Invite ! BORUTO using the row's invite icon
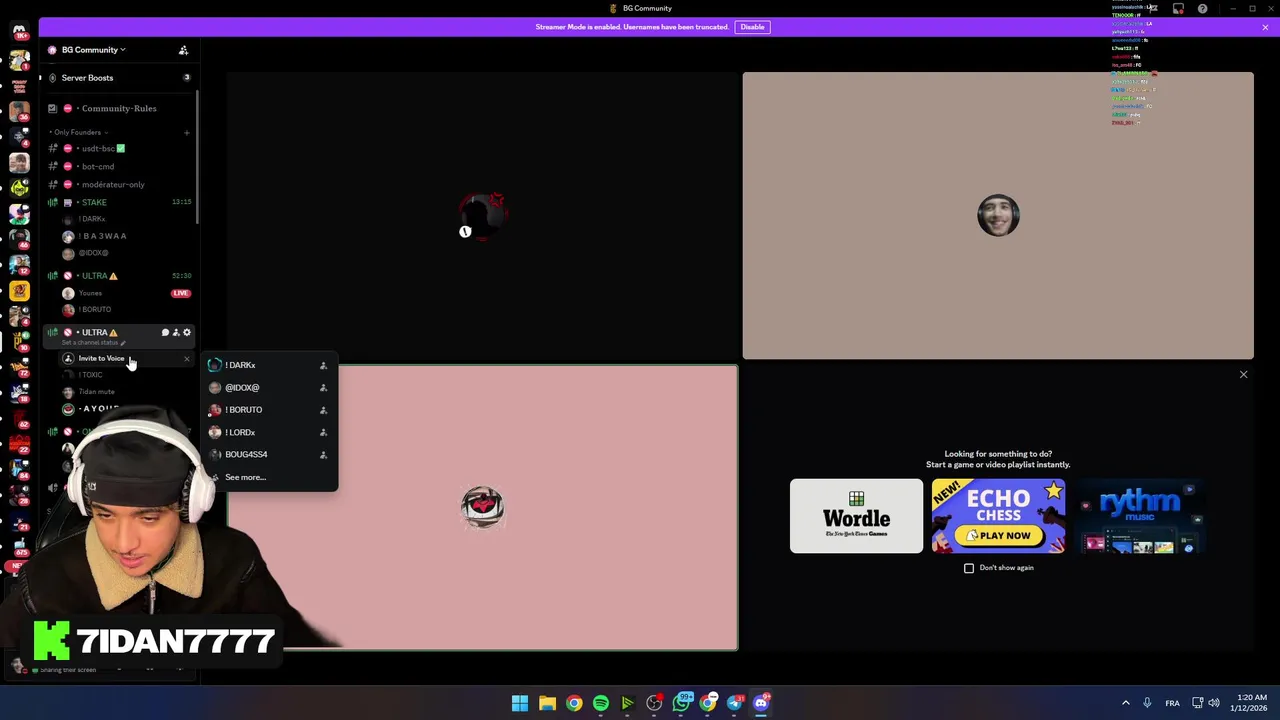The height and width of the screenshot is (720, 1280). point(323,410)
